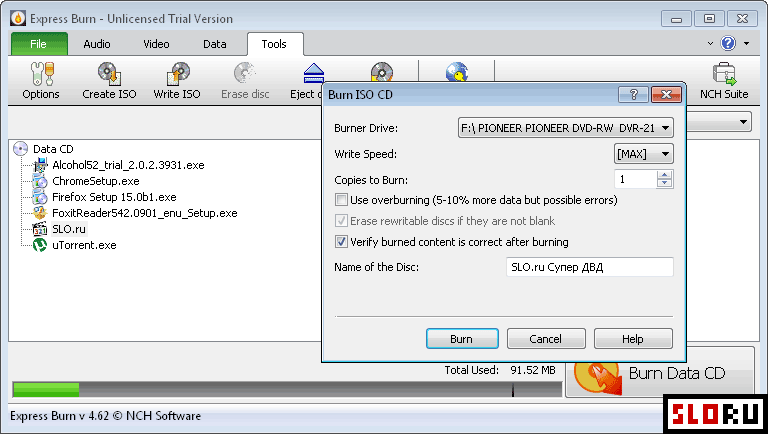Screen dimensions: 768x434
Task: Select FoxitReader542.0901_enu_Setup.exe entry
Action: click(145, 213)
